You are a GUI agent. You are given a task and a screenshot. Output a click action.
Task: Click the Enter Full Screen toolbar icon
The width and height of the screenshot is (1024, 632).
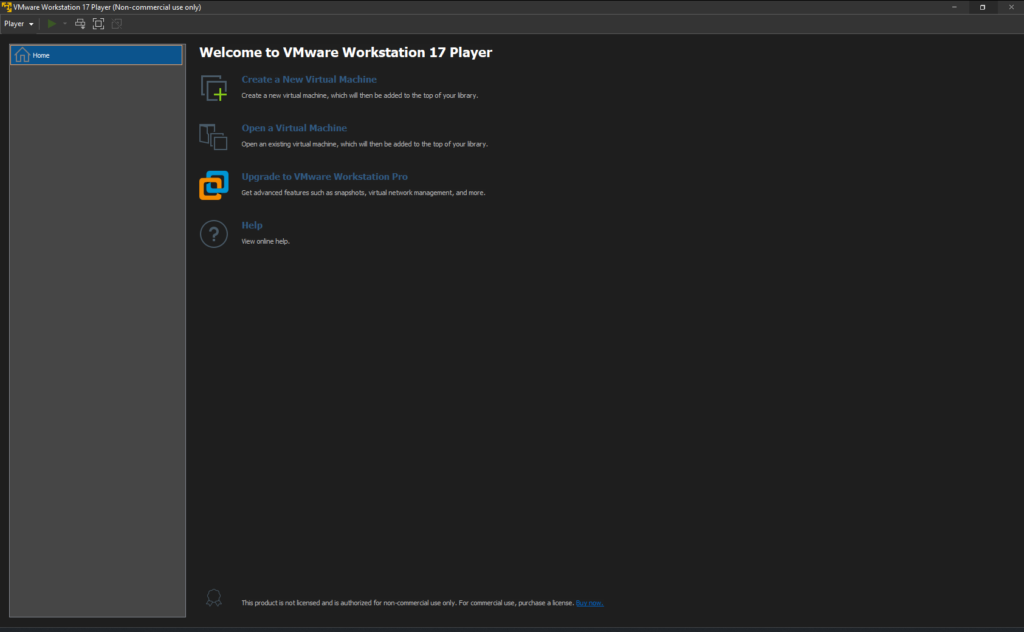[97, 23]
